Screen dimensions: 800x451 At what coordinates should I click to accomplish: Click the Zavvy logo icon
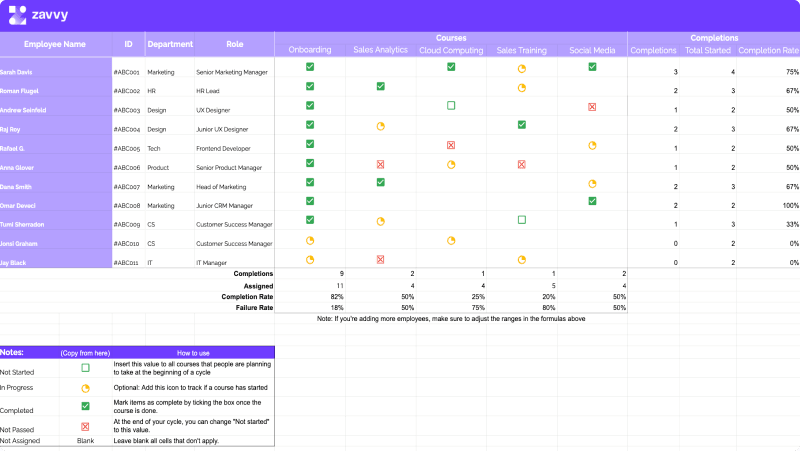pos(17,15)
